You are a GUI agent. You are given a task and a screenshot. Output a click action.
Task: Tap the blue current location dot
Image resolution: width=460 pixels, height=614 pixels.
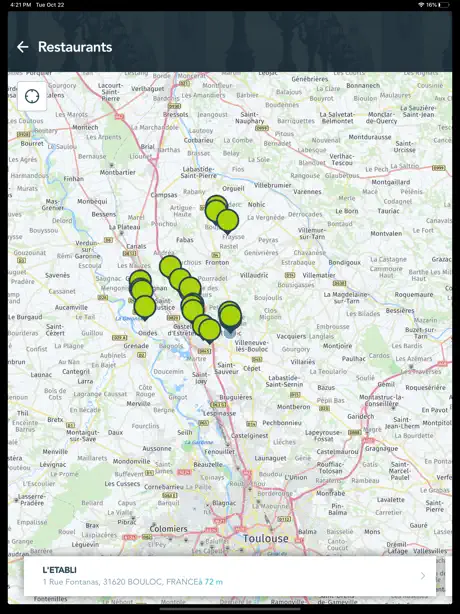(230, 333)
